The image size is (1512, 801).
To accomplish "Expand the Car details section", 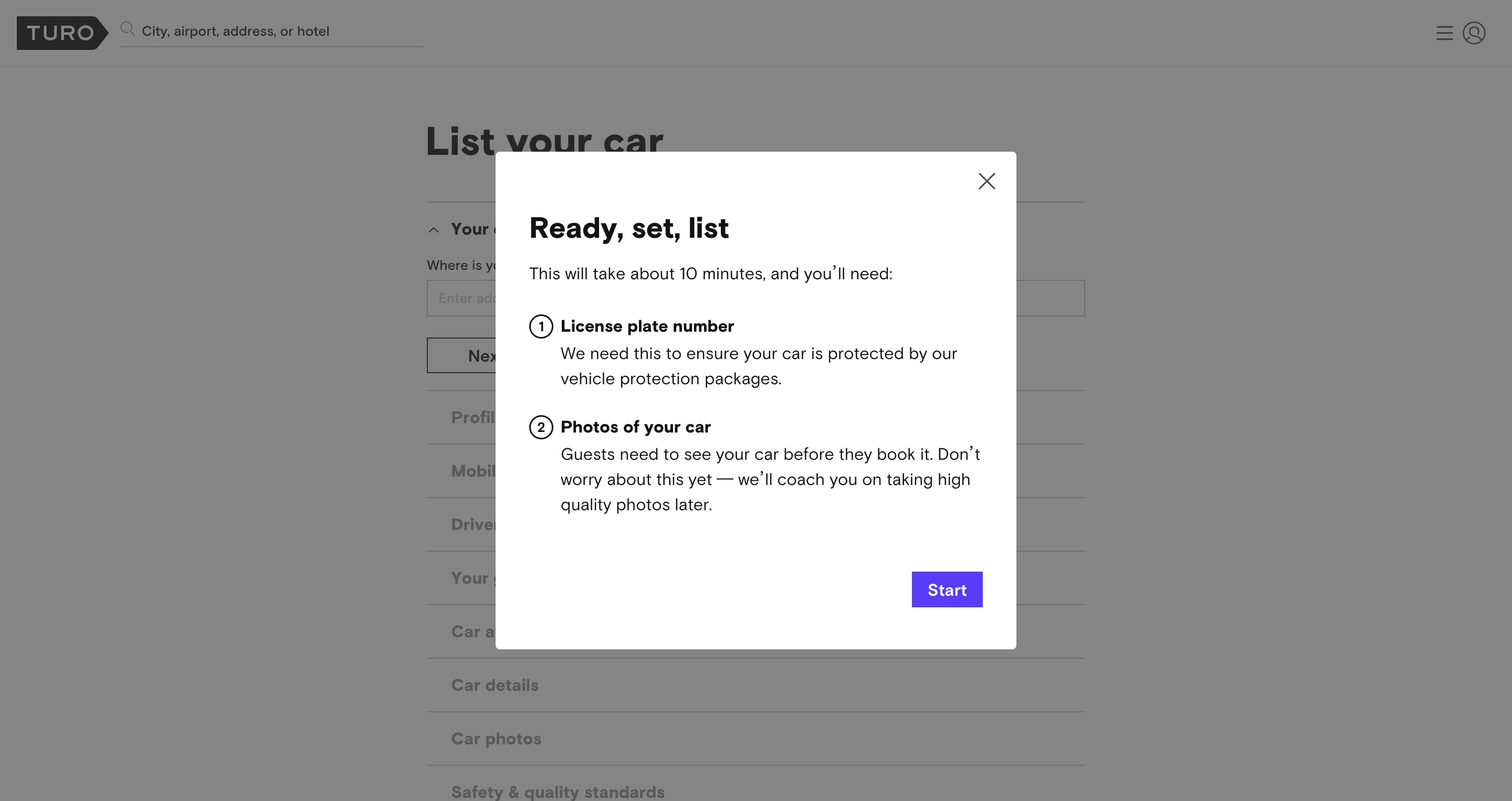I will [x=755, y=686].
